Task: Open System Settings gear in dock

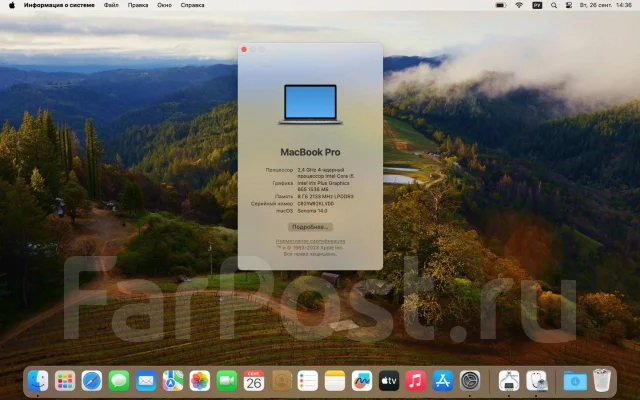Action: (x=470, y=381)
